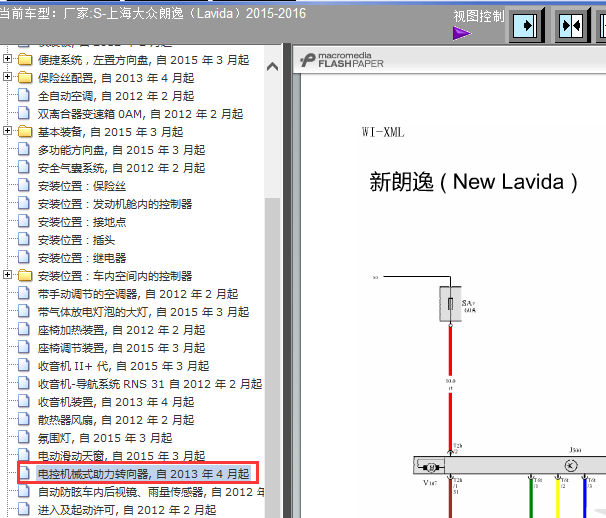
Task: Select 安装位置：接地点 entry
Action: tap(82, 222)
